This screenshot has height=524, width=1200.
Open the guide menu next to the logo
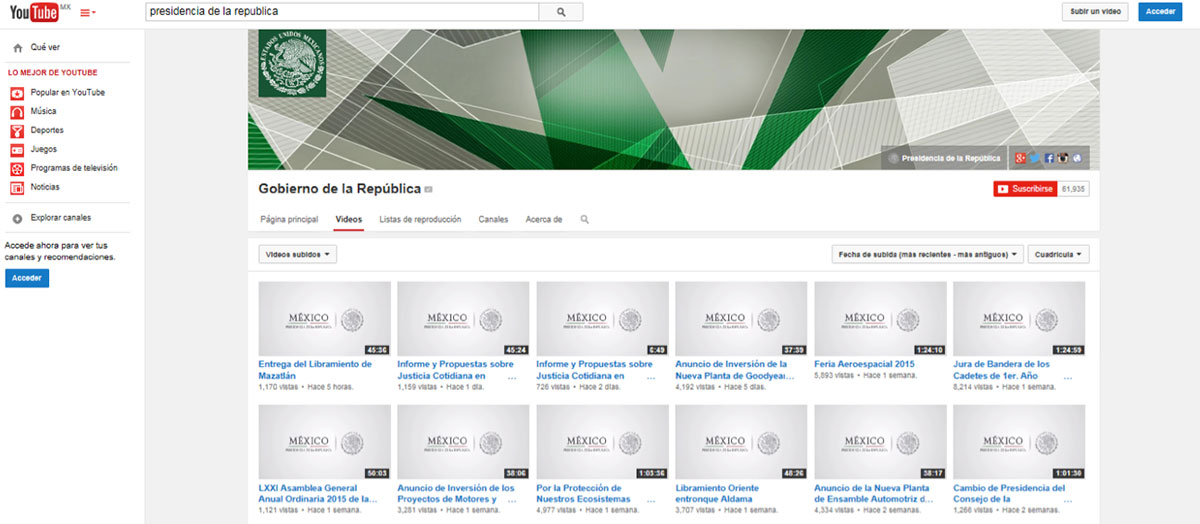[x=87, y=13]
